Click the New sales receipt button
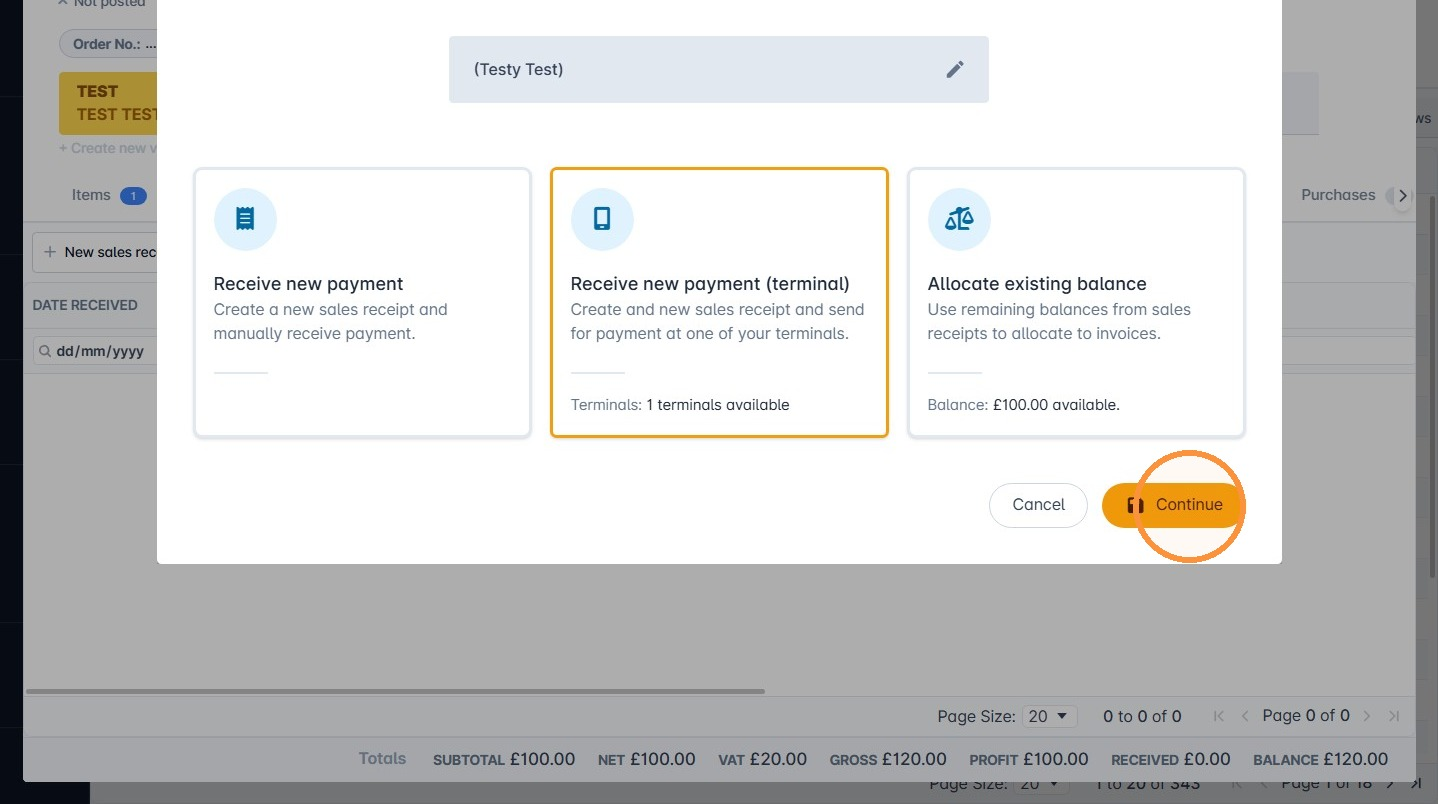This screenshot has width=1438, height=804. [96, 252]
